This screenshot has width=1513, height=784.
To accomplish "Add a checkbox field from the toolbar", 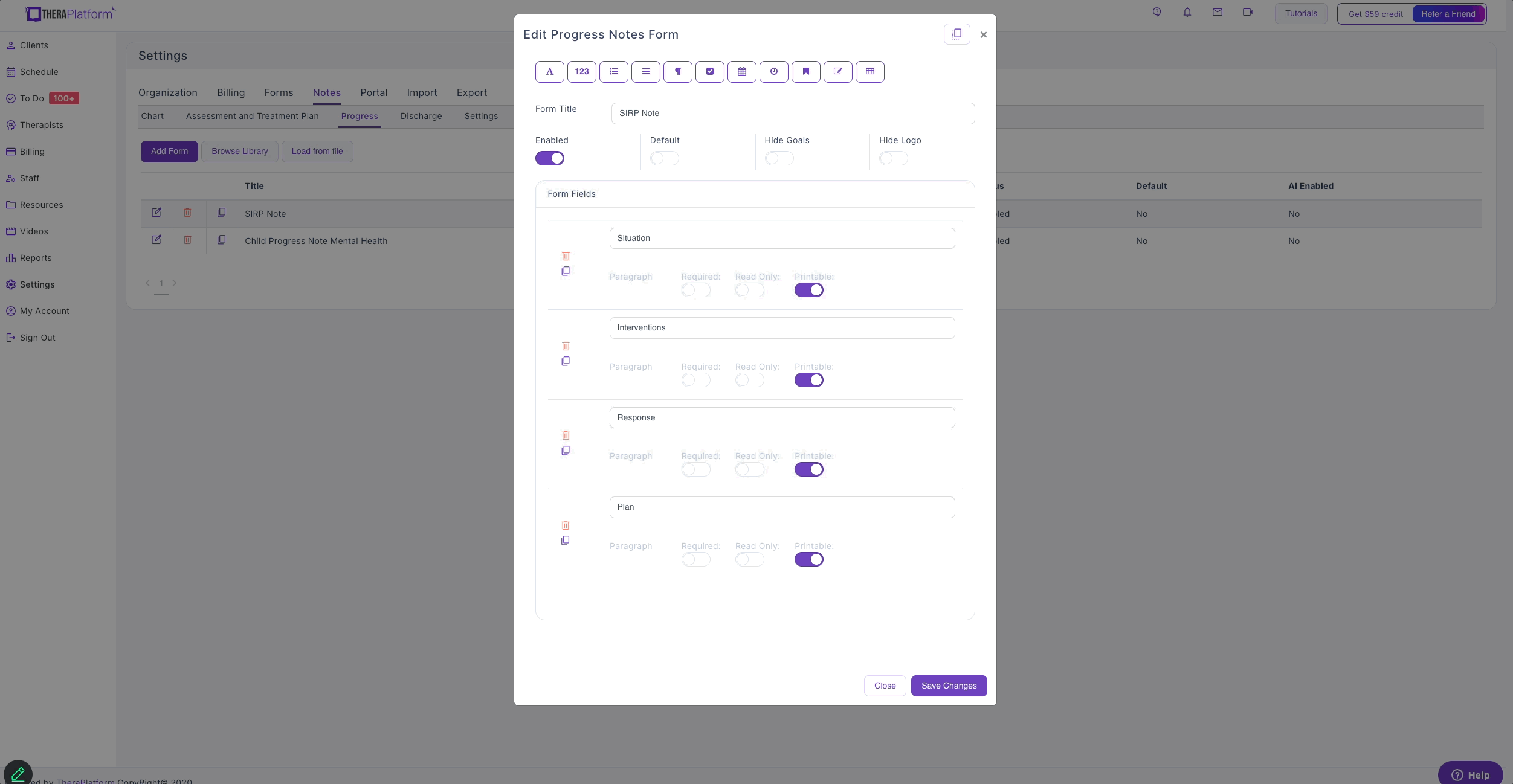I will coord(709,71).
